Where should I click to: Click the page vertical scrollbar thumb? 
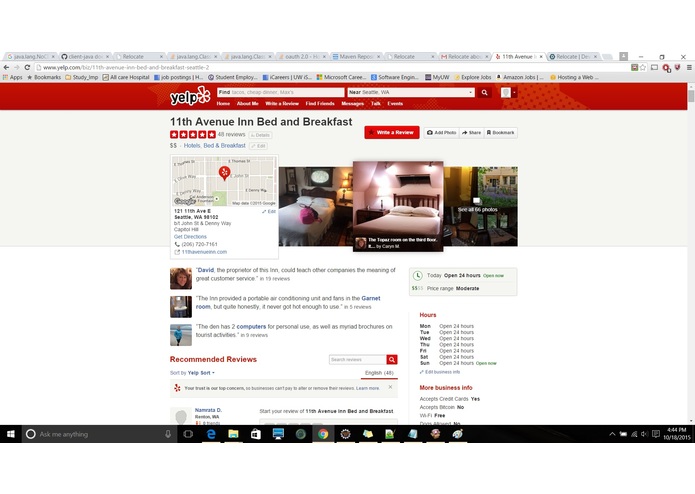(691, 96)
